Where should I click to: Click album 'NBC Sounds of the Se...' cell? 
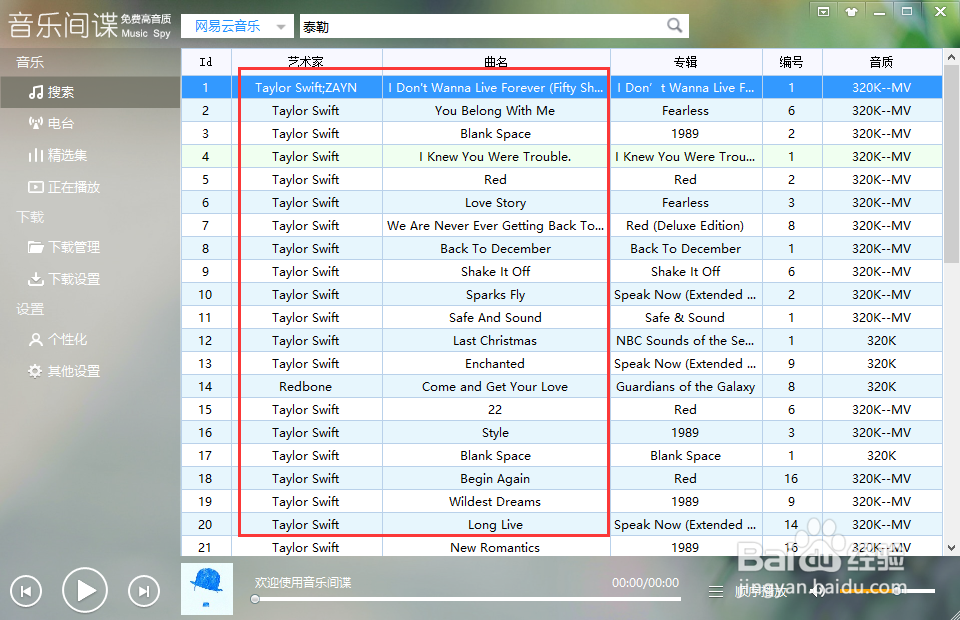(x=686, y=341)
